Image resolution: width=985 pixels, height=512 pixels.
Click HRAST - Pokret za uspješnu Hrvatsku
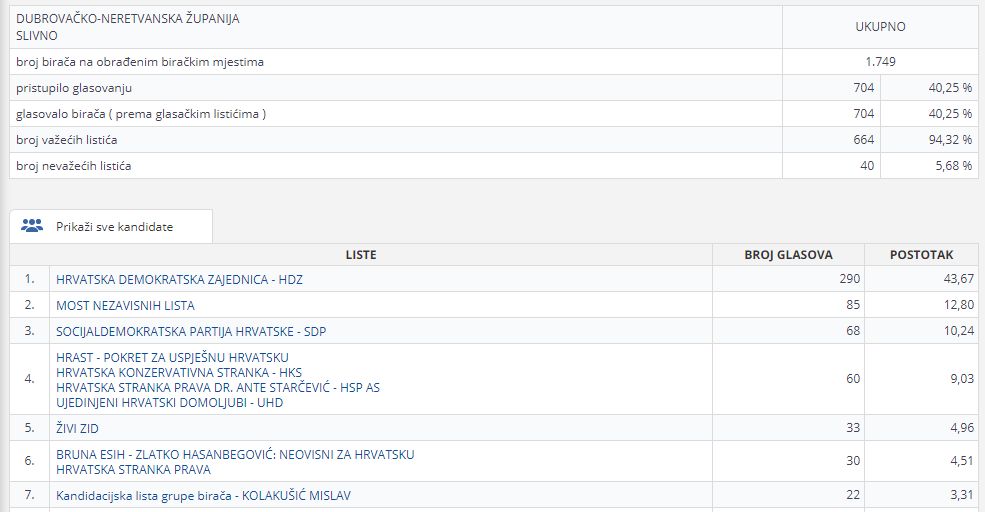[173, 357]
